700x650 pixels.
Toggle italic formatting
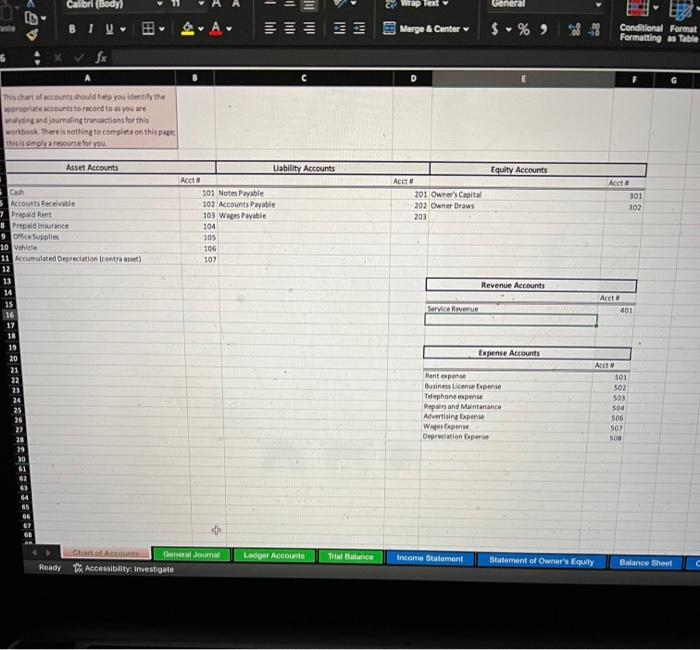pyautogui.click(x=91, y=29)
